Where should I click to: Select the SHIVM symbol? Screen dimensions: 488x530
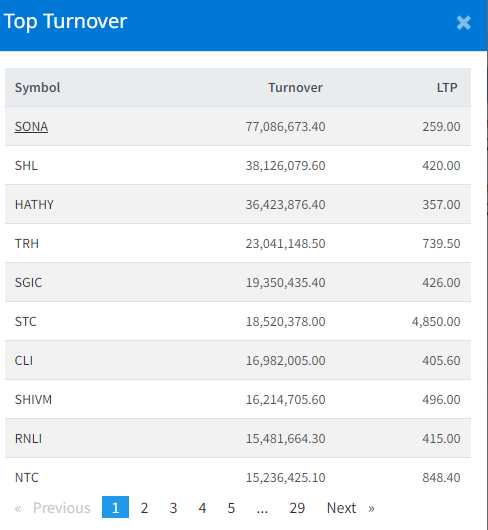tap(33, 400)
